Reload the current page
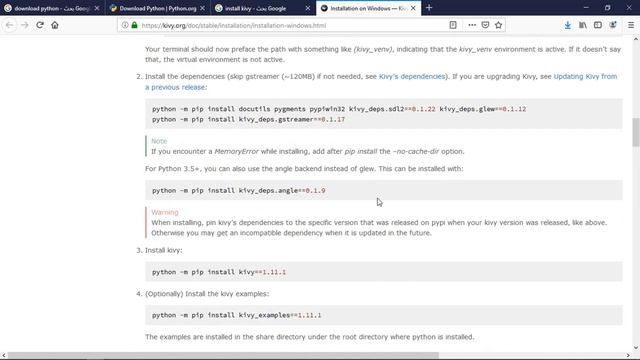The width and height of the screenshot is (640, 360). 40,25
